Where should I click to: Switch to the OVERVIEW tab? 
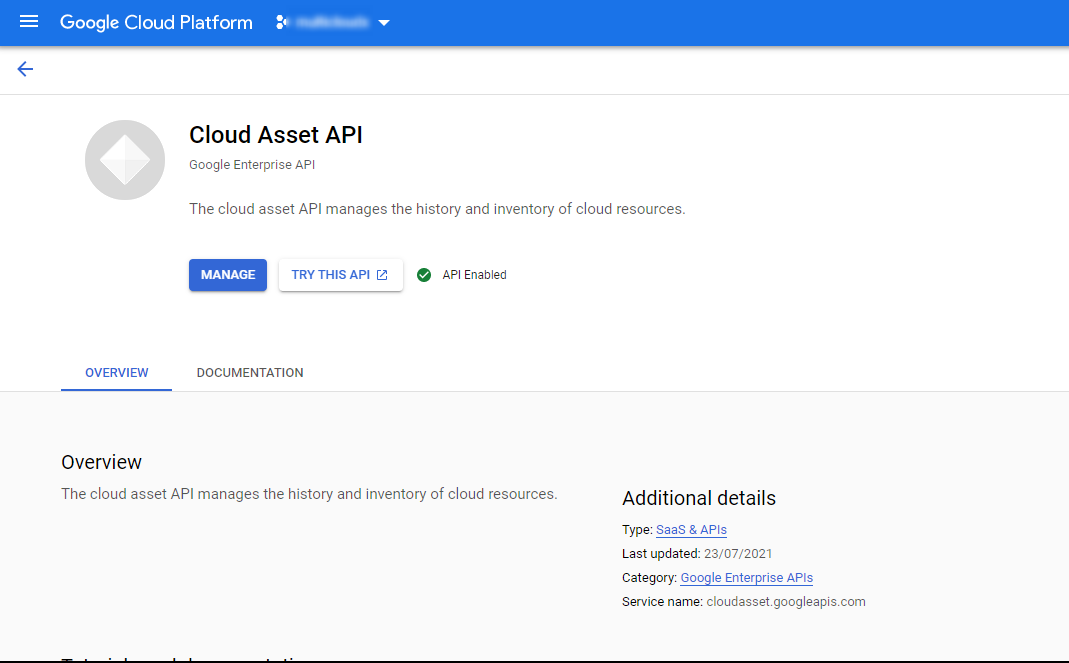pyautogui.click(x=116, y=373)
